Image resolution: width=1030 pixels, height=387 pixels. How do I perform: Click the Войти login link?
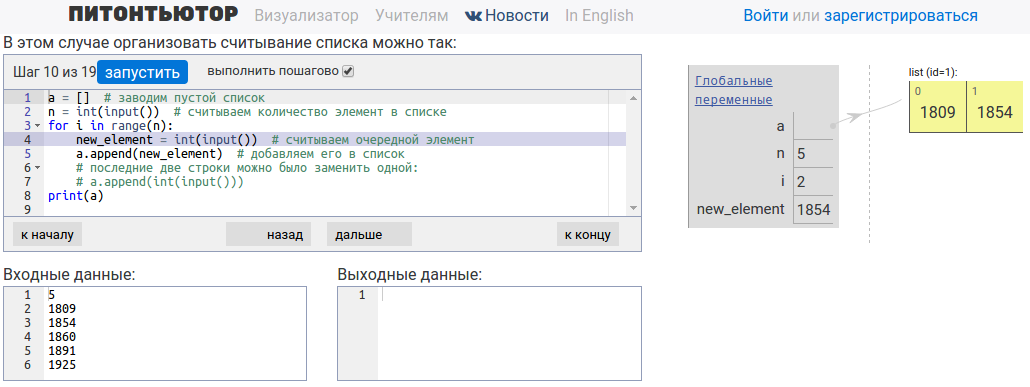tap(766, 16)
